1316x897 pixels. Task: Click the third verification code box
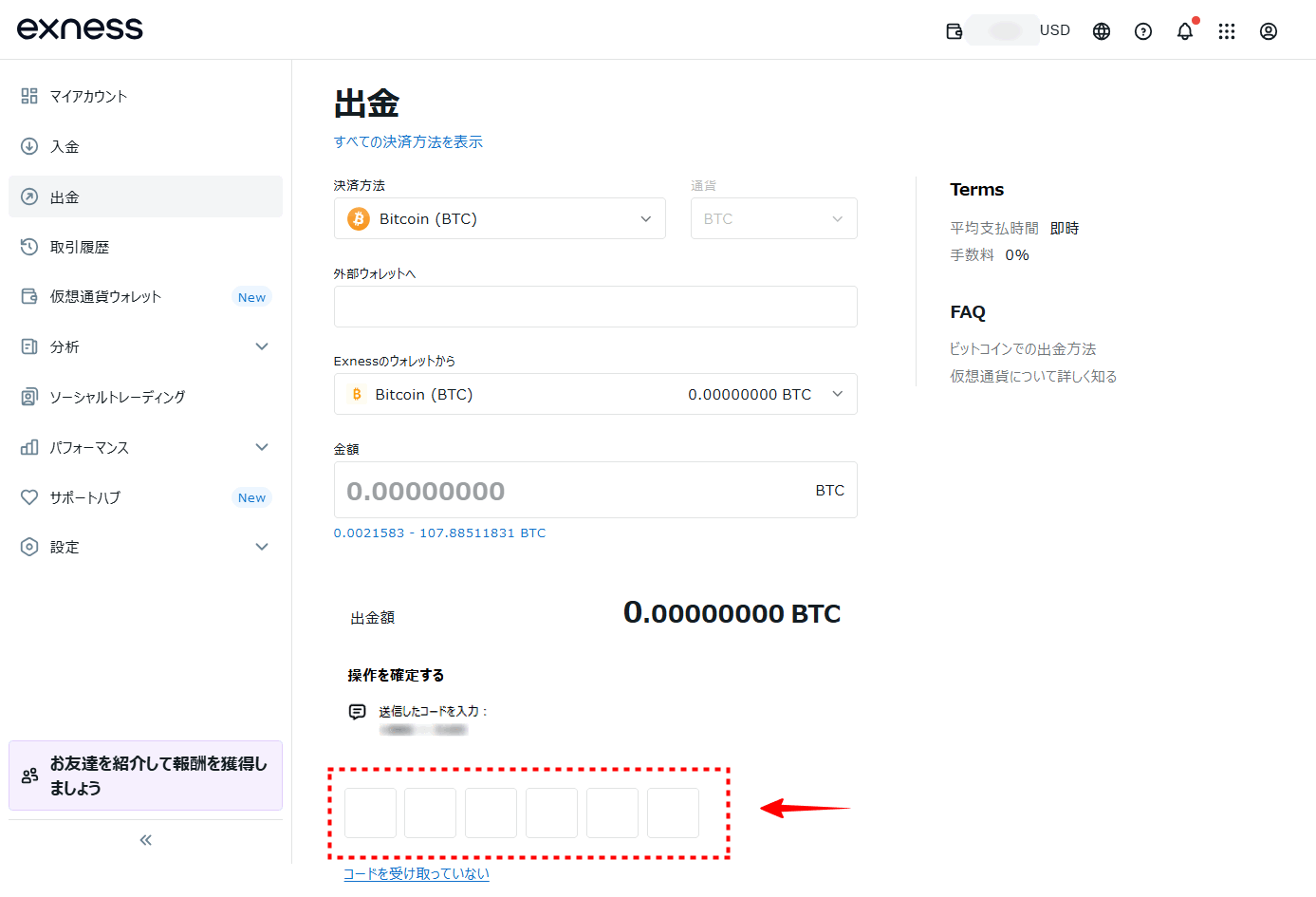click(491, 813)
